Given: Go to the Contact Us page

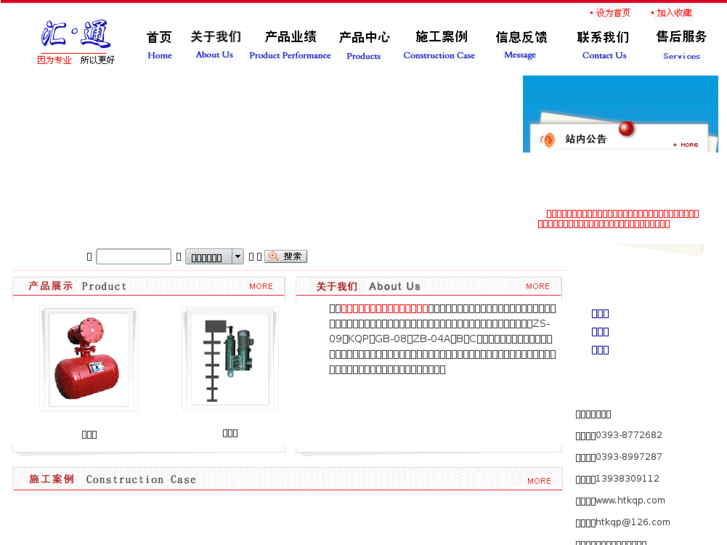Looking at the screenshot, I should 604,45.
